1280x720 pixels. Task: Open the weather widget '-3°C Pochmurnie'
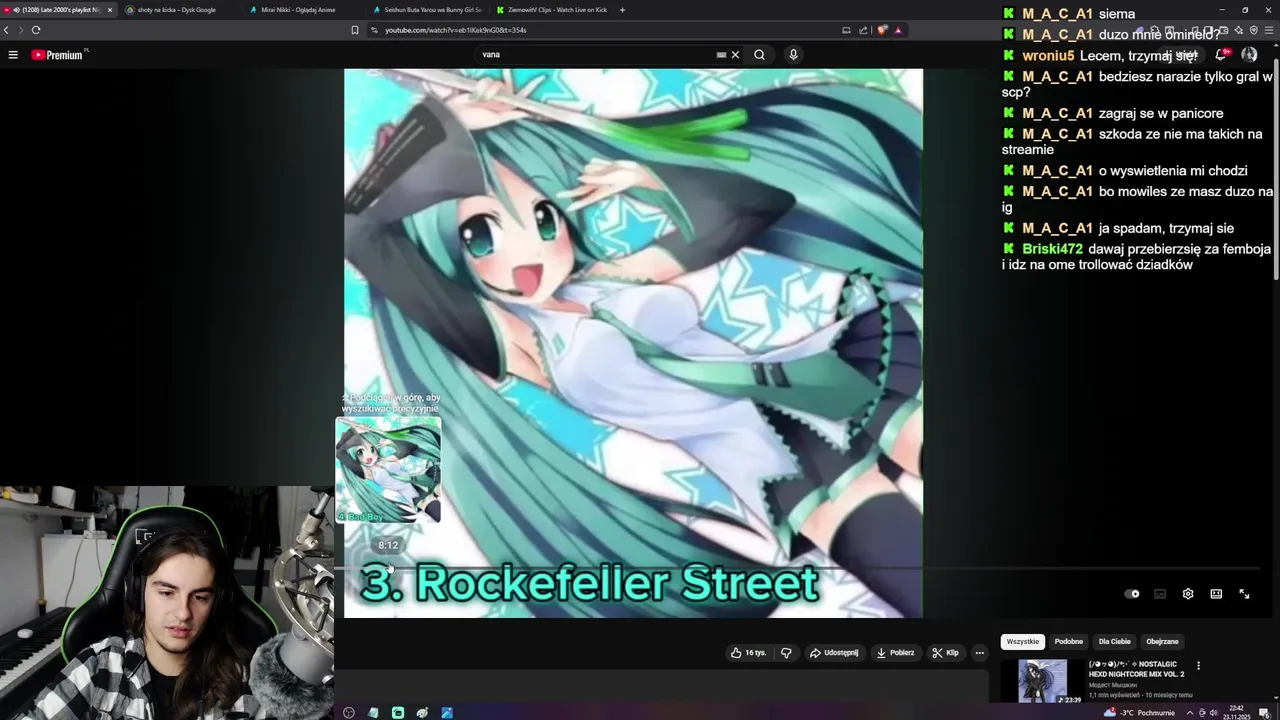[1138, 712]
